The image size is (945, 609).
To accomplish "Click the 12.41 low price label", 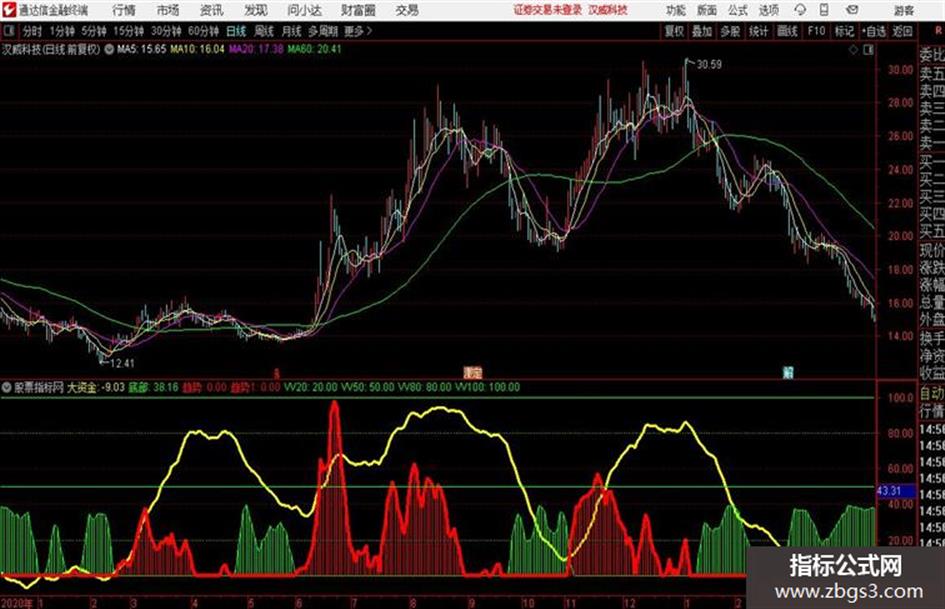I will (122, 363).
